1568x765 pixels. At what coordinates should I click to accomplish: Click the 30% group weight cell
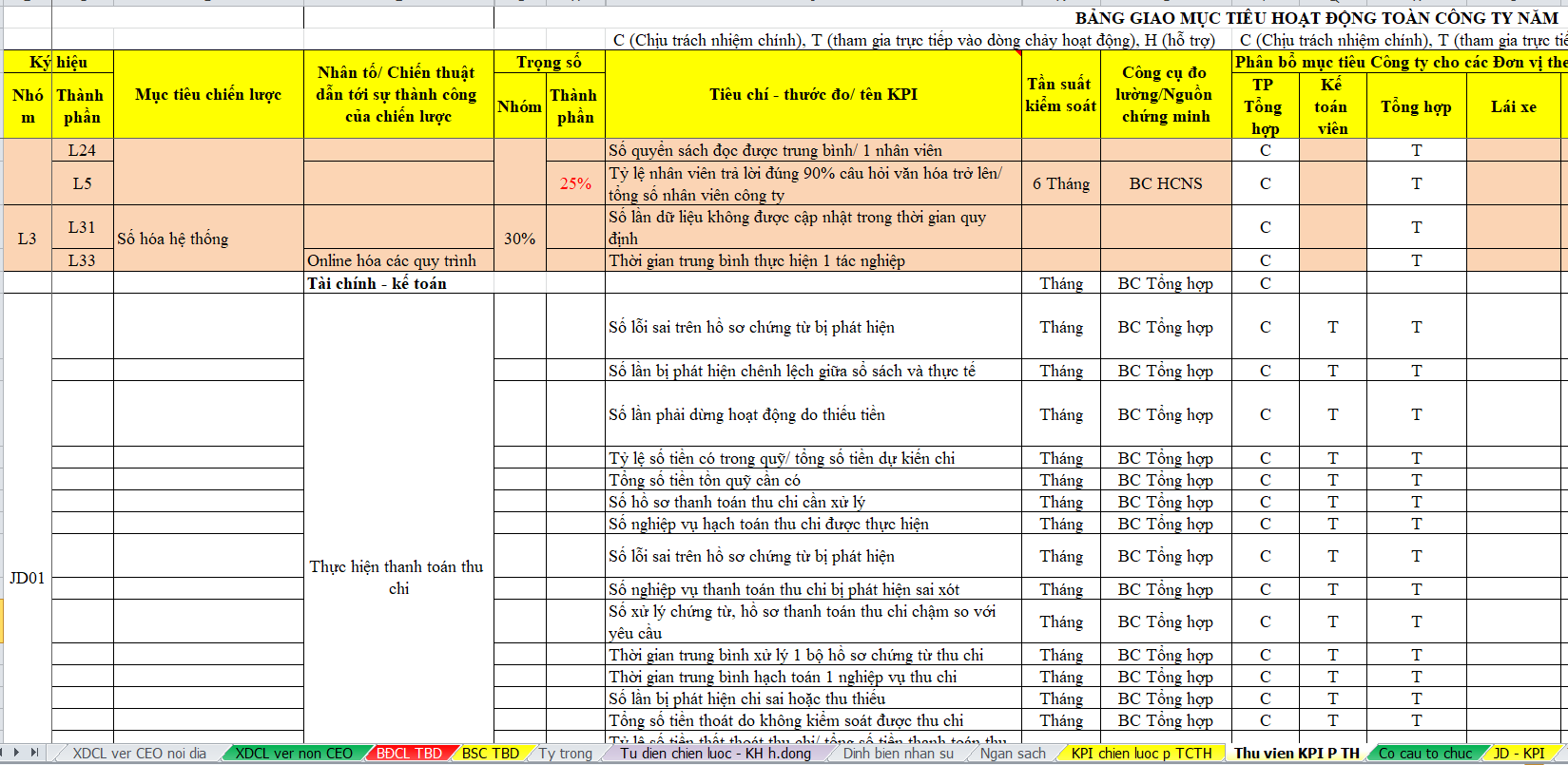click(519, 239)
